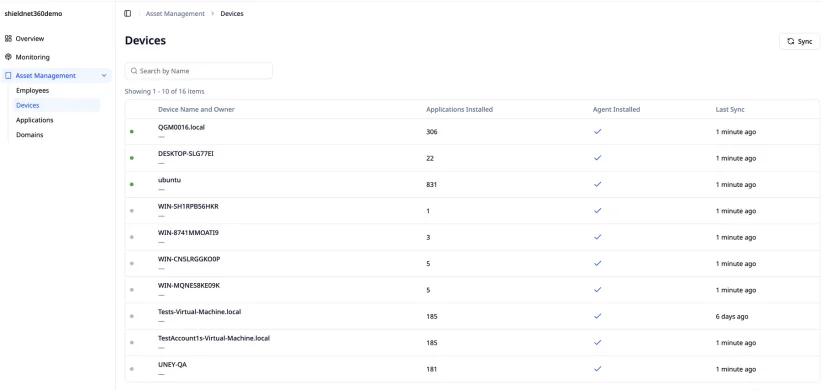Toggle the sidebar panel icon
822x390 pixels.
pyautogui.click(x=127, y=14)
